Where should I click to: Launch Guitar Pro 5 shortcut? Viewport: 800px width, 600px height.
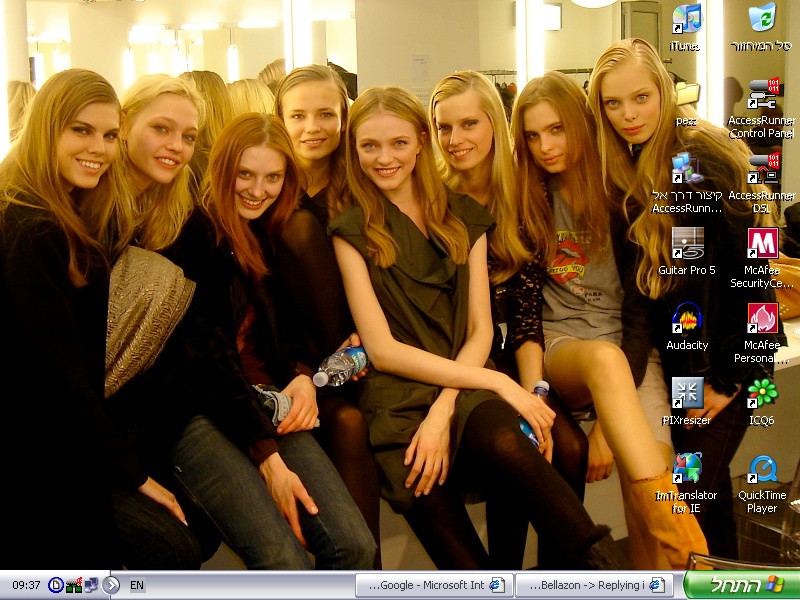tap(686, 245)
